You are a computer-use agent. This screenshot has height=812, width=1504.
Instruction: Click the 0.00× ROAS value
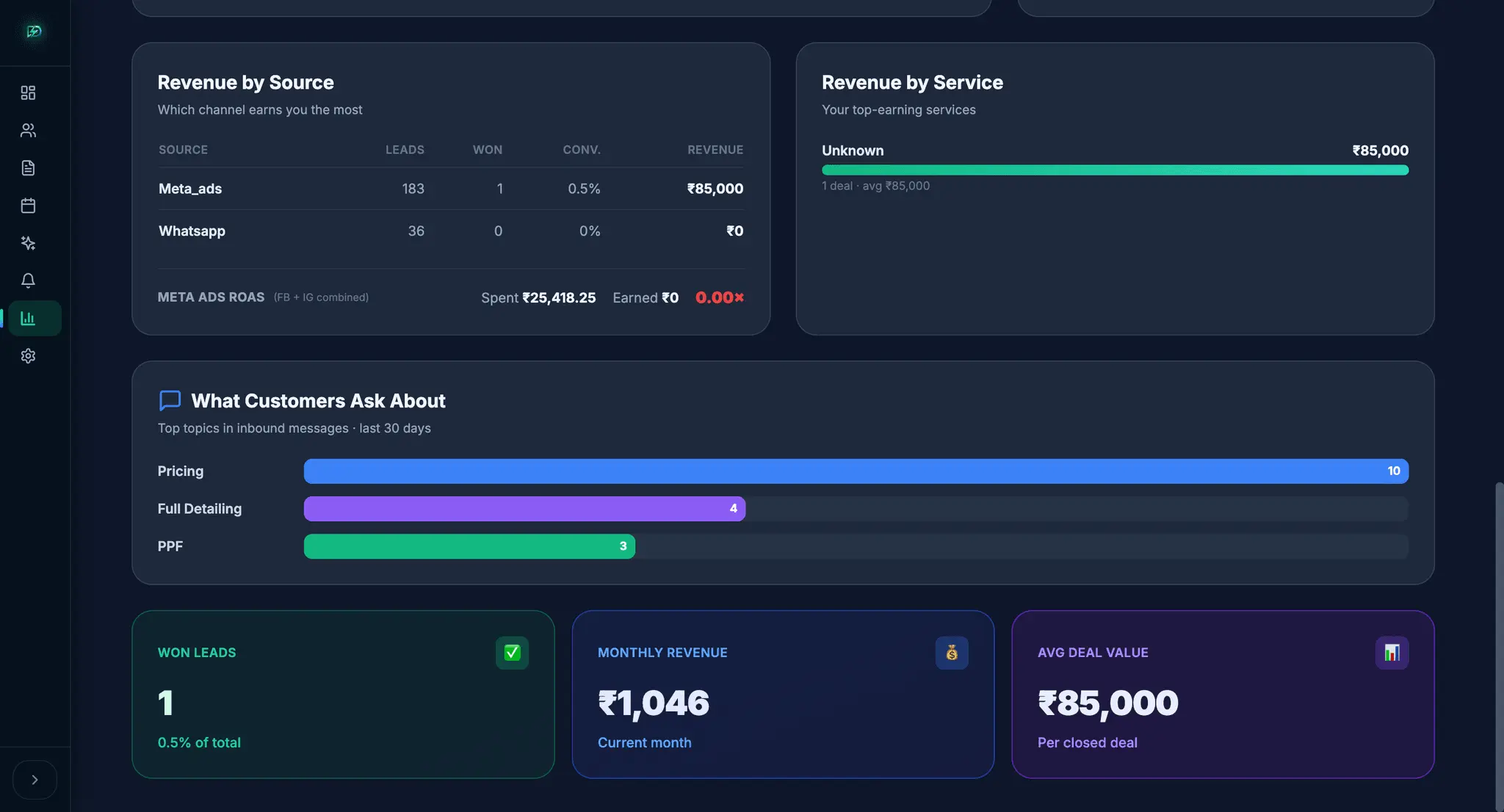(720, 297)
